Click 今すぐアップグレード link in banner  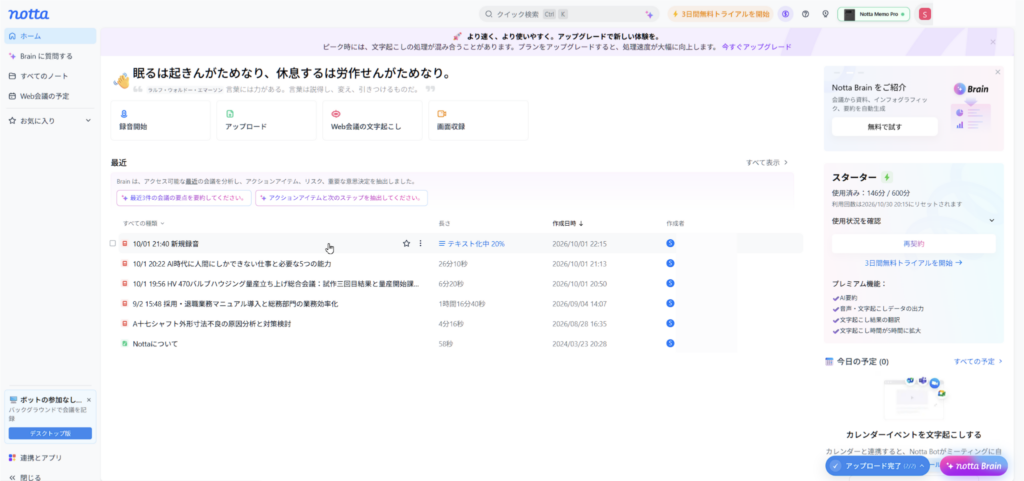(x=756, y=47)
